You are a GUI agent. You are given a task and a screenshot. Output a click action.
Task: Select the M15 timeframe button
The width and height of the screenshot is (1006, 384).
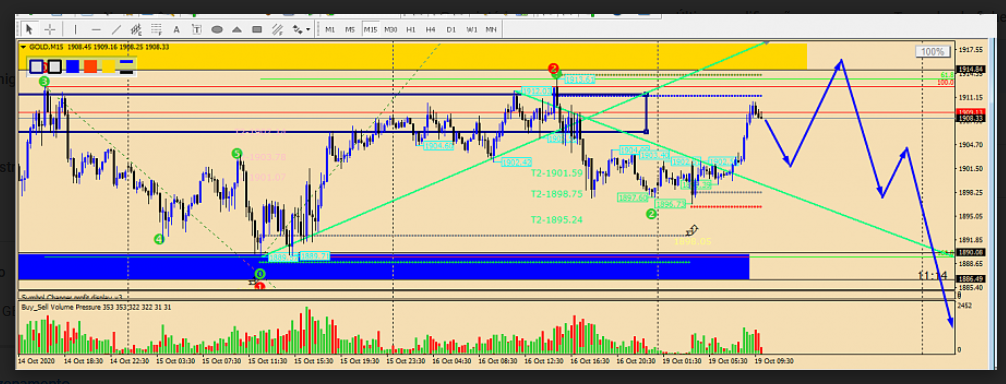[370, 29]
